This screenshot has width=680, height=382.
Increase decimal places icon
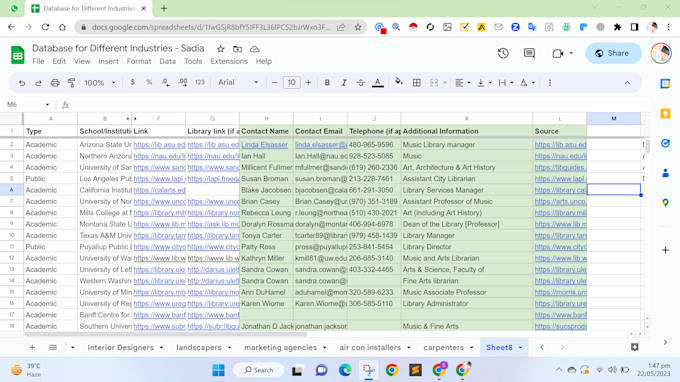pos(183,82)
